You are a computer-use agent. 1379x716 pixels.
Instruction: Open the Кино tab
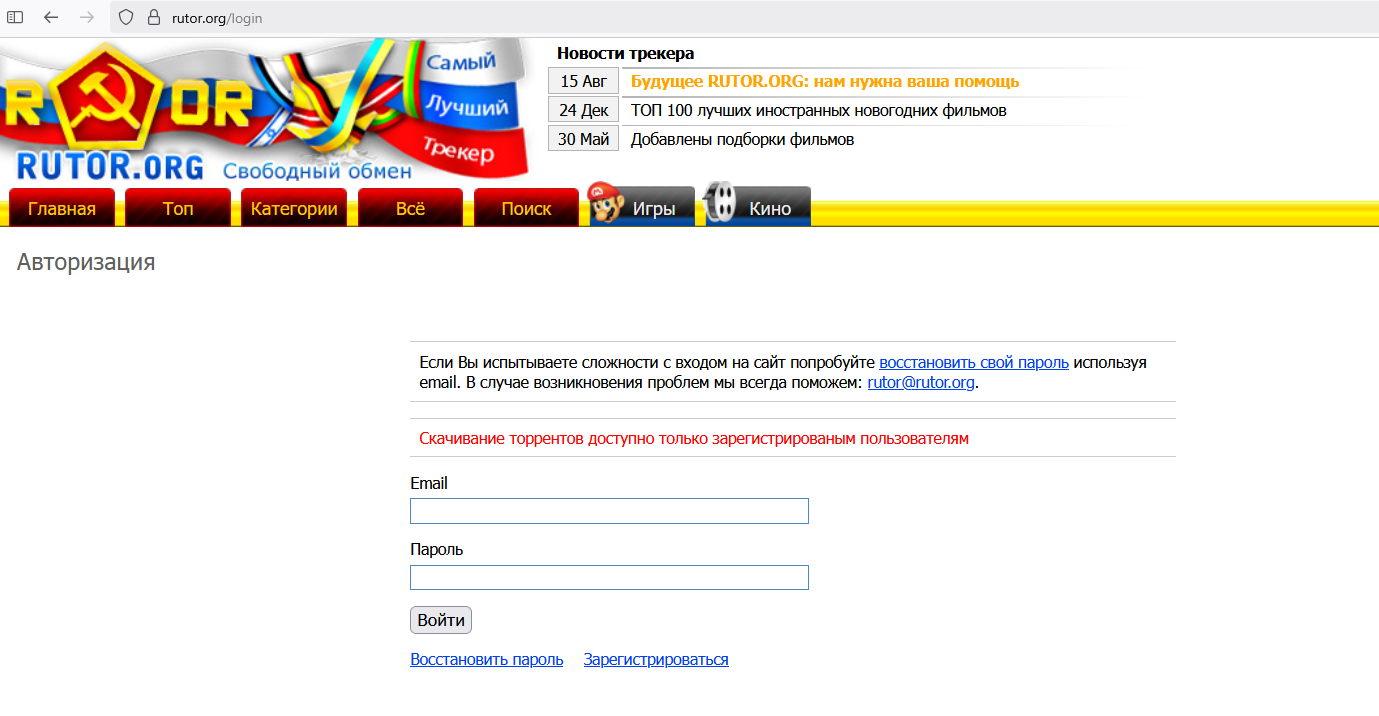(x=758, y=206)
